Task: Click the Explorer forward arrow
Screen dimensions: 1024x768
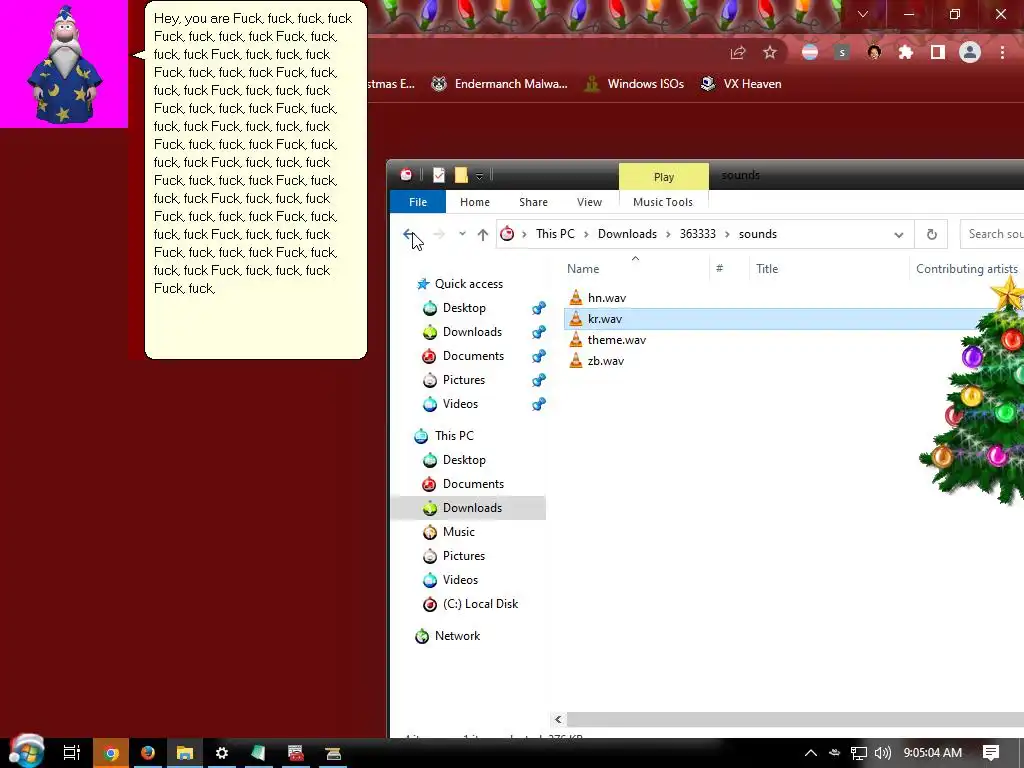Action: point(439,234)
